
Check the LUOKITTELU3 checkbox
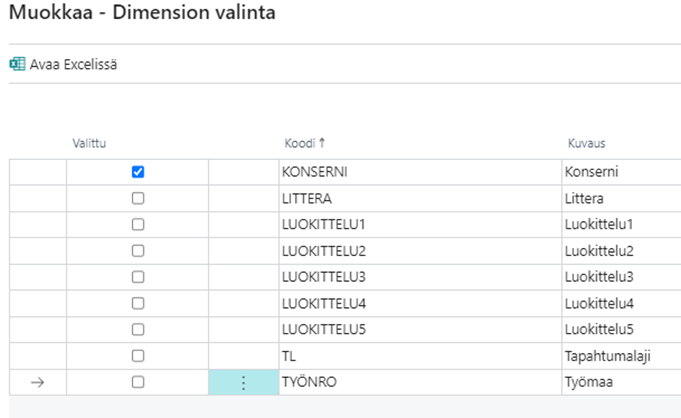[x=138, y=276]
